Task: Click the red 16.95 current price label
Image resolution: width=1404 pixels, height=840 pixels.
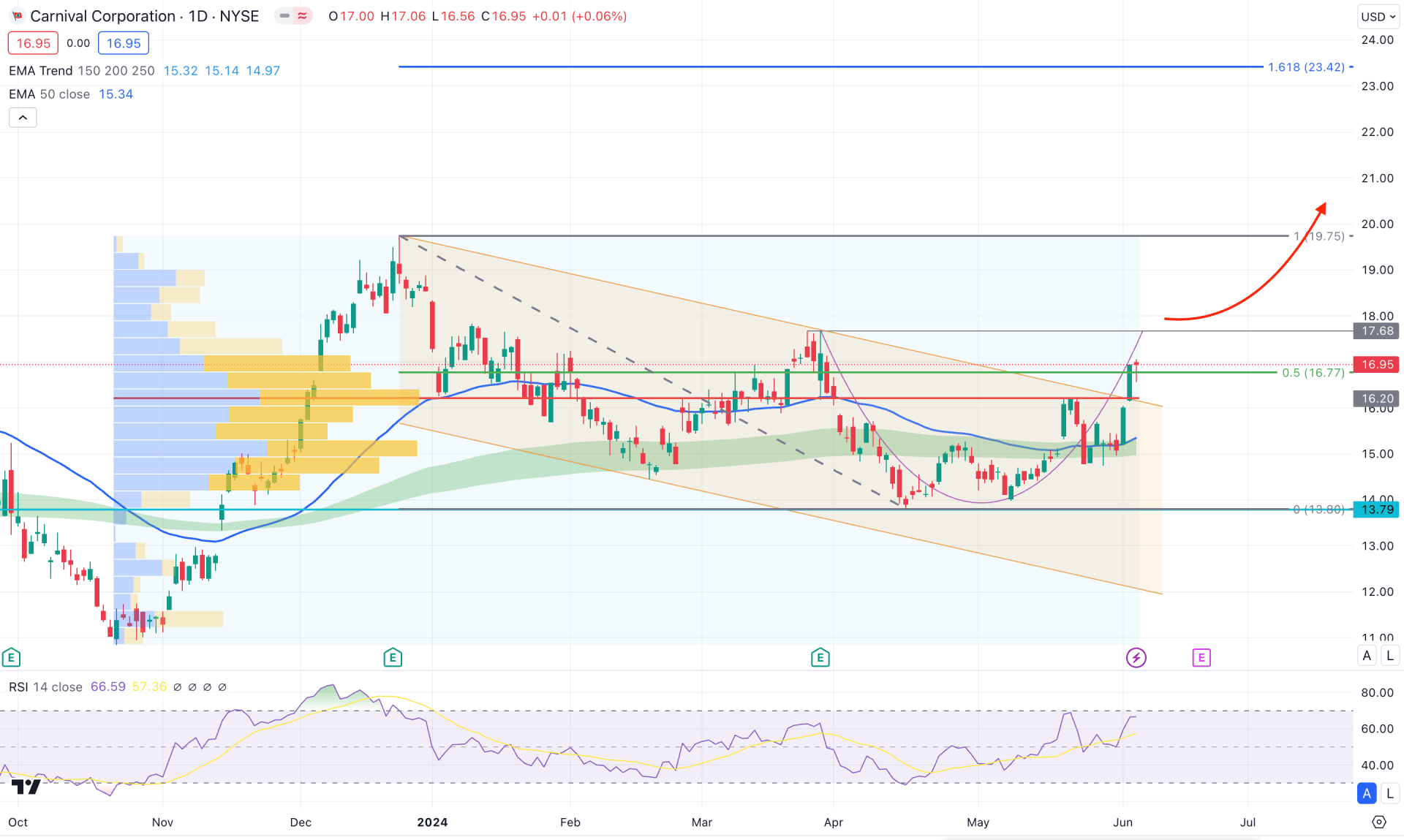Action: (x=1378, y=364)
